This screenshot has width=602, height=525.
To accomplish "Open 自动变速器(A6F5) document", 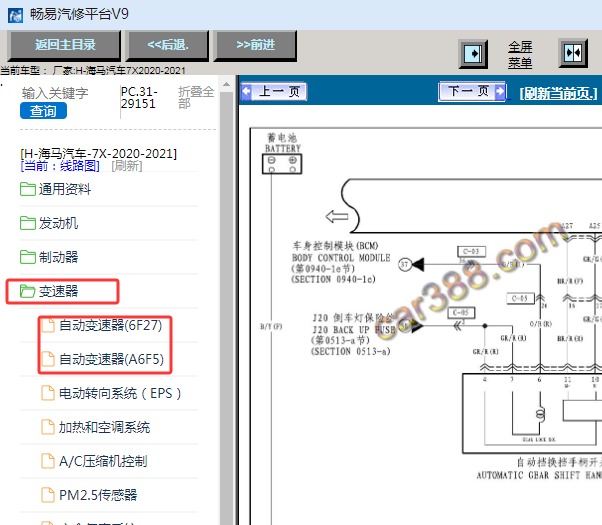I will (x=111, y=359).
